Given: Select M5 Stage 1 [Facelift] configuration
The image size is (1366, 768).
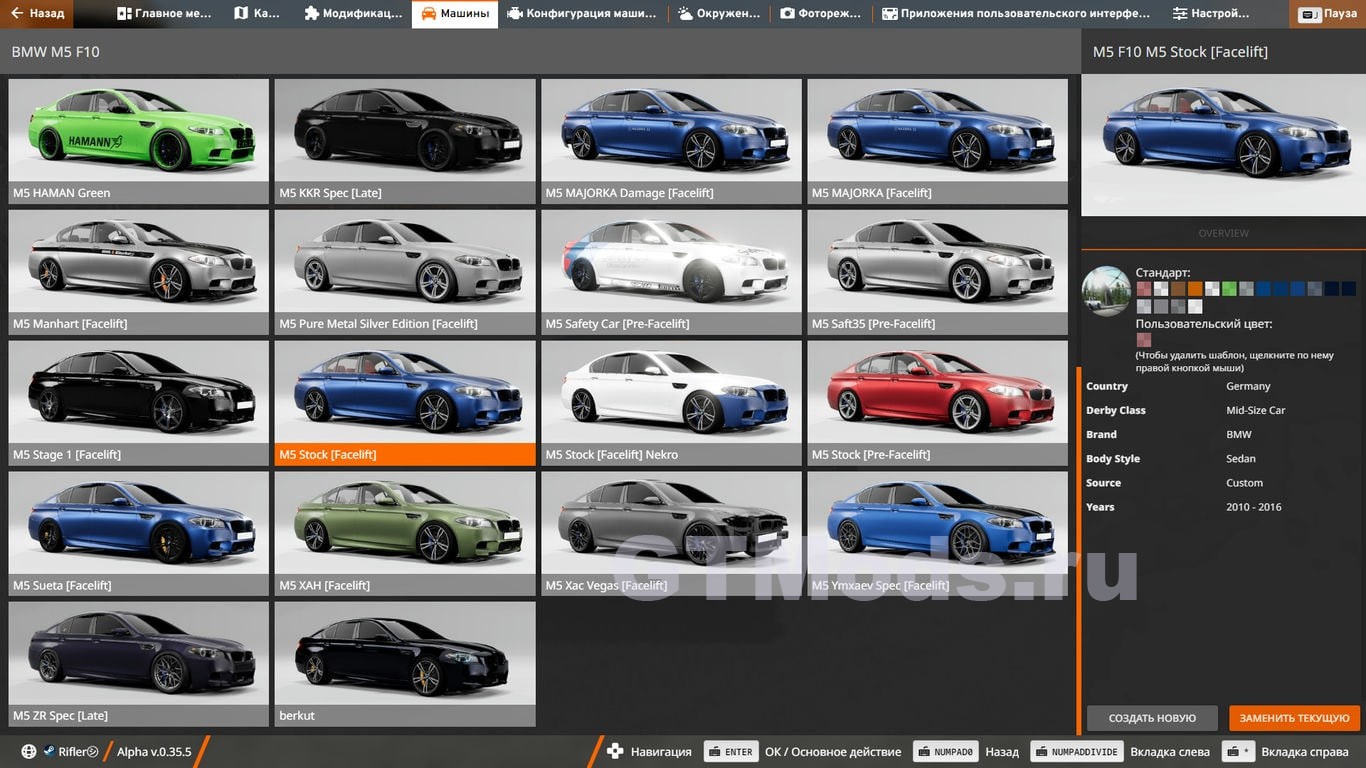Looking at the screenshot, I should pyautogui.click(x=139, y=403).
